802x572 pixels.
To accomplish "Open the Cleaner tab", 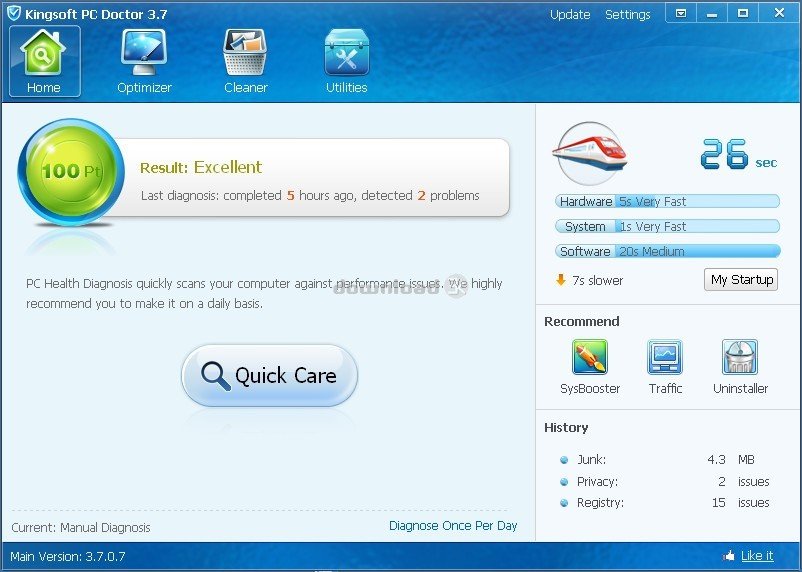I will click(246, 61).
